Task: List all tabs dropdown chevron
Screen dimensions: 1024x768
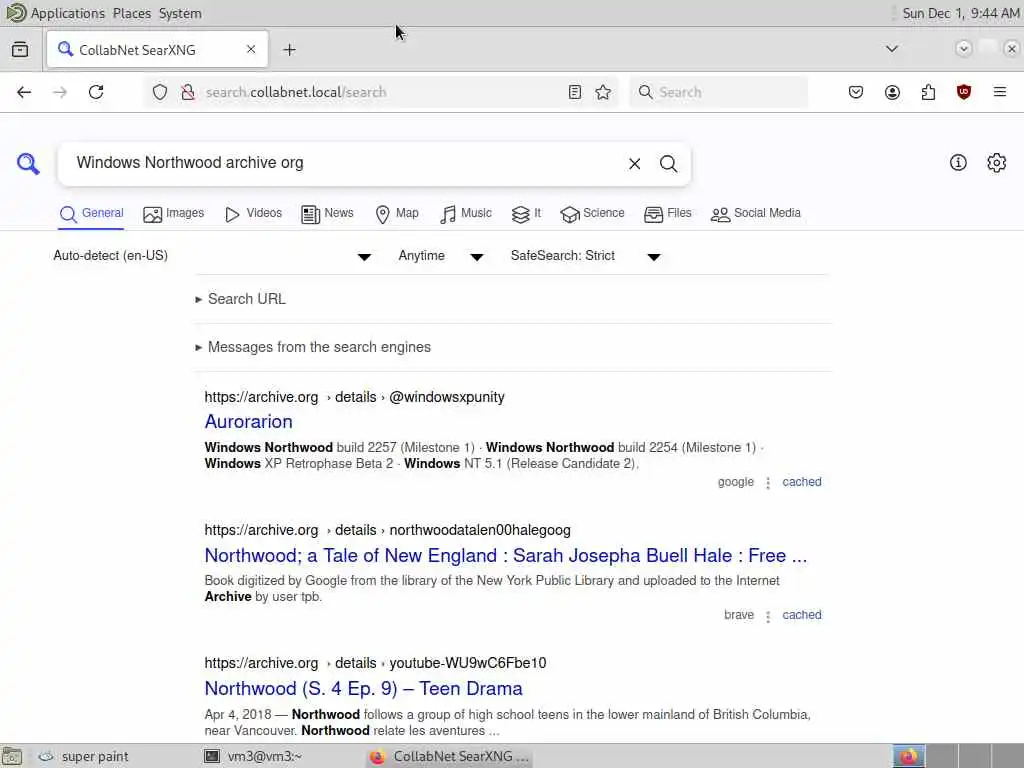Action: pos(891,49)
